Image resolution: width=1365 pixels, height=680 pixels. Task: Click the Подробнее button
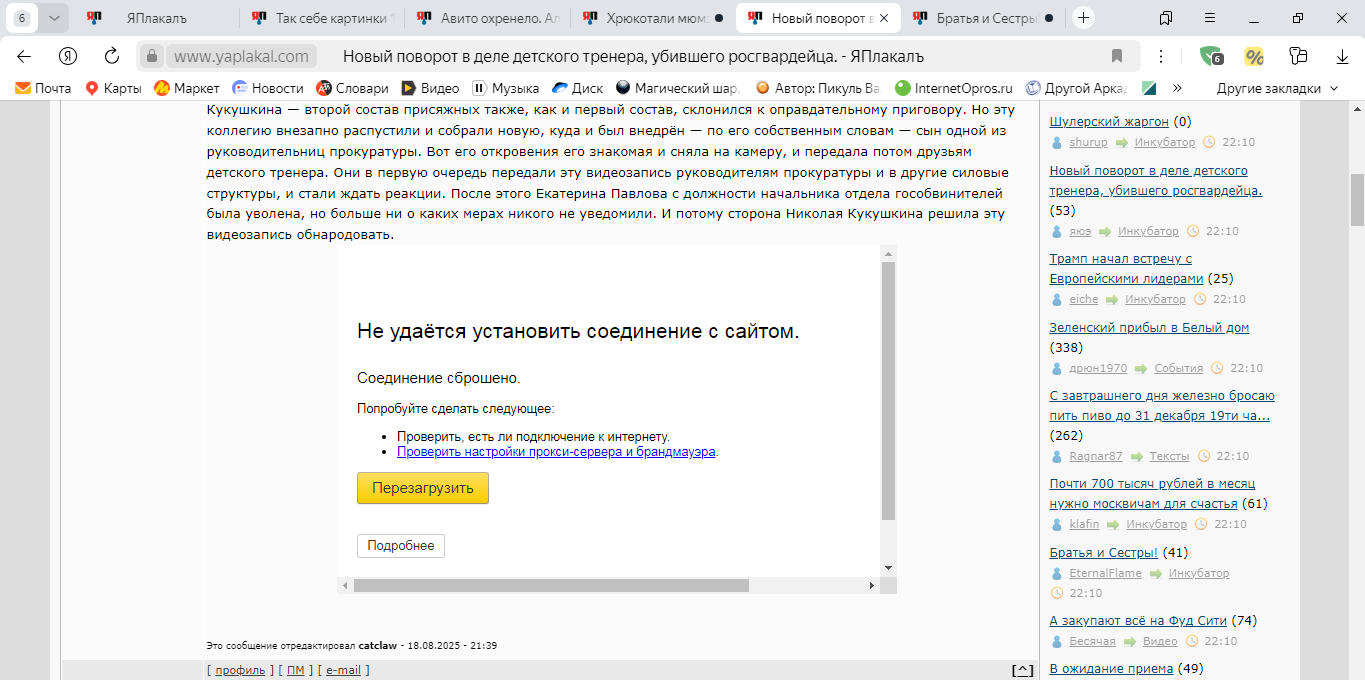pos(401,546)
